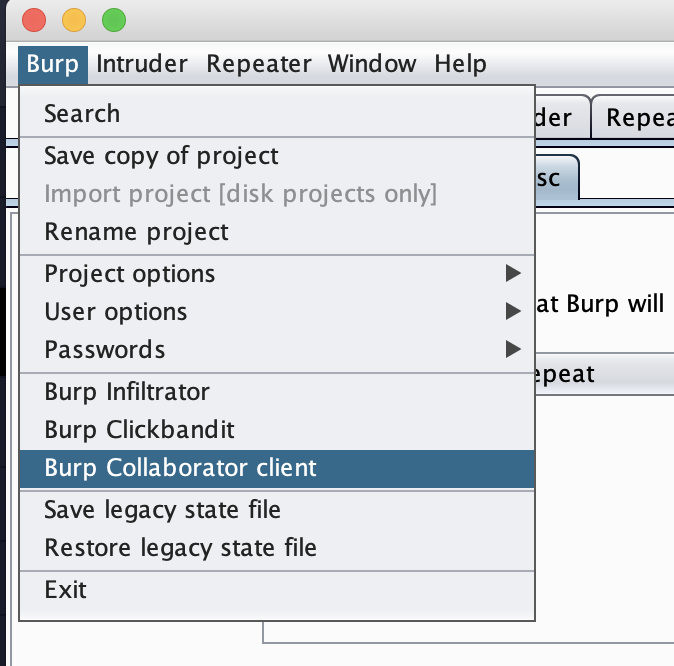Click the green zoom window button

click(114, 20)
